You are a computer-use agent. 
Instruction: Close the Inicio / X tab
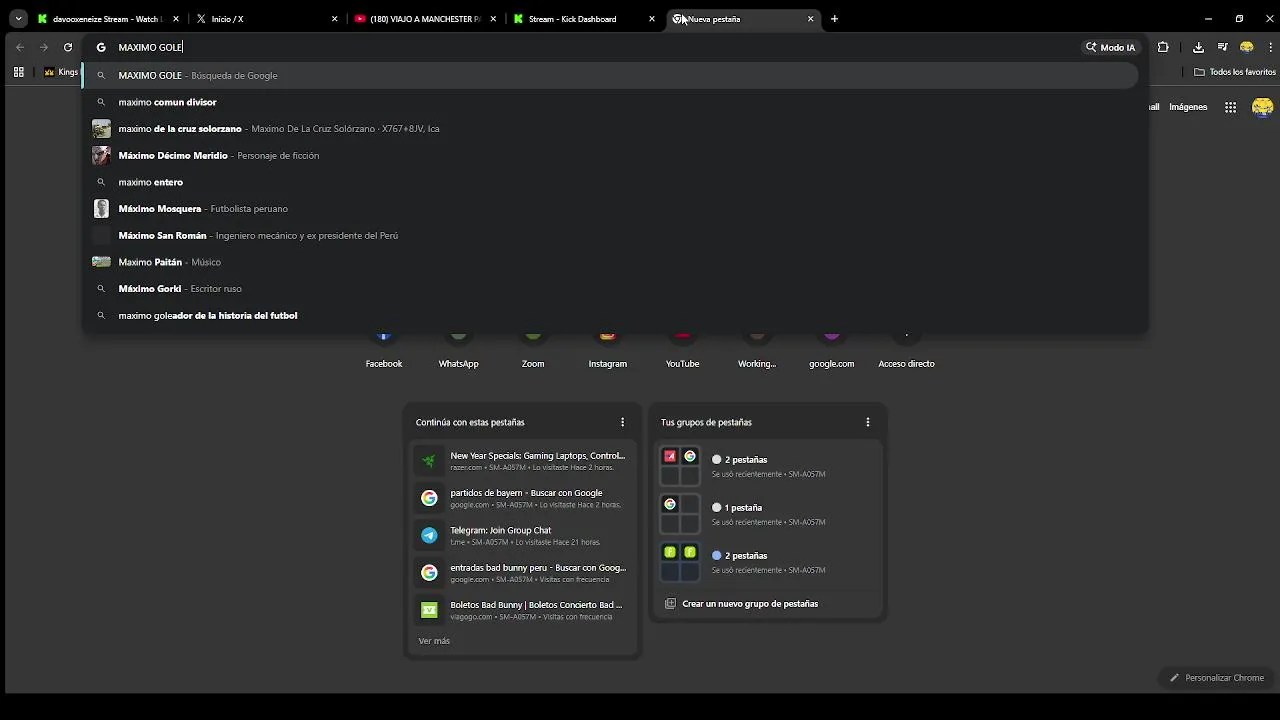[334, 19]
